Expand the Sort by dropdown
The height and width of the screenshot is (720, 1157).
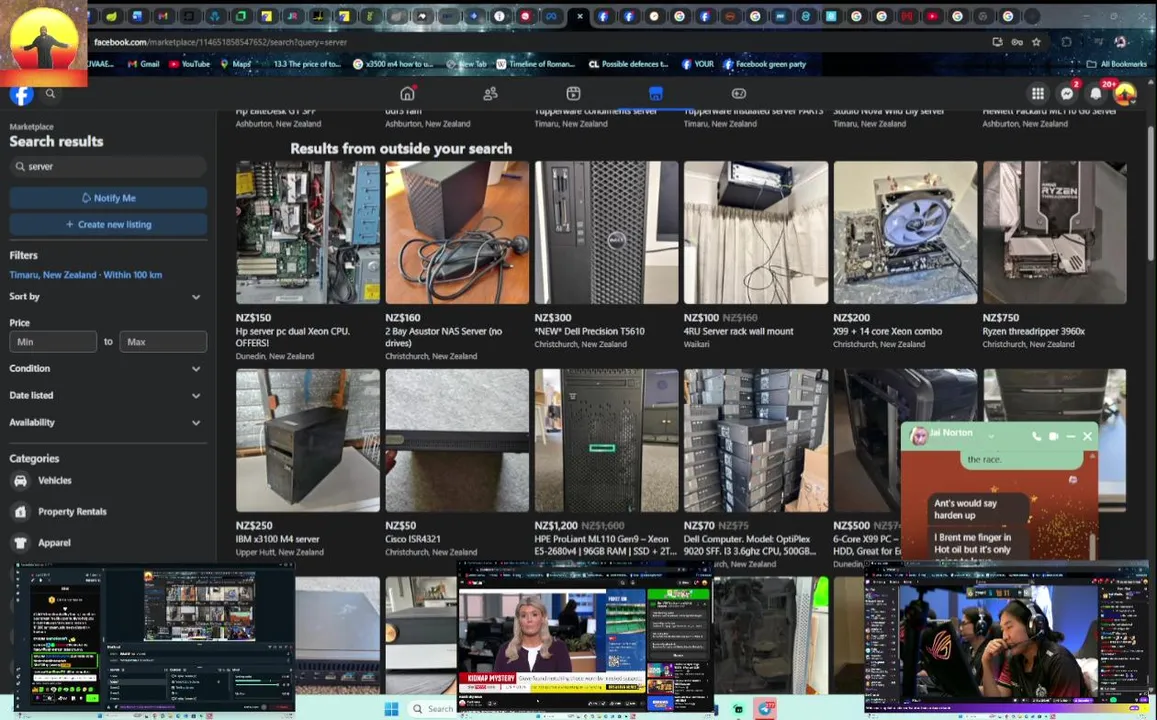pos(107,297)
